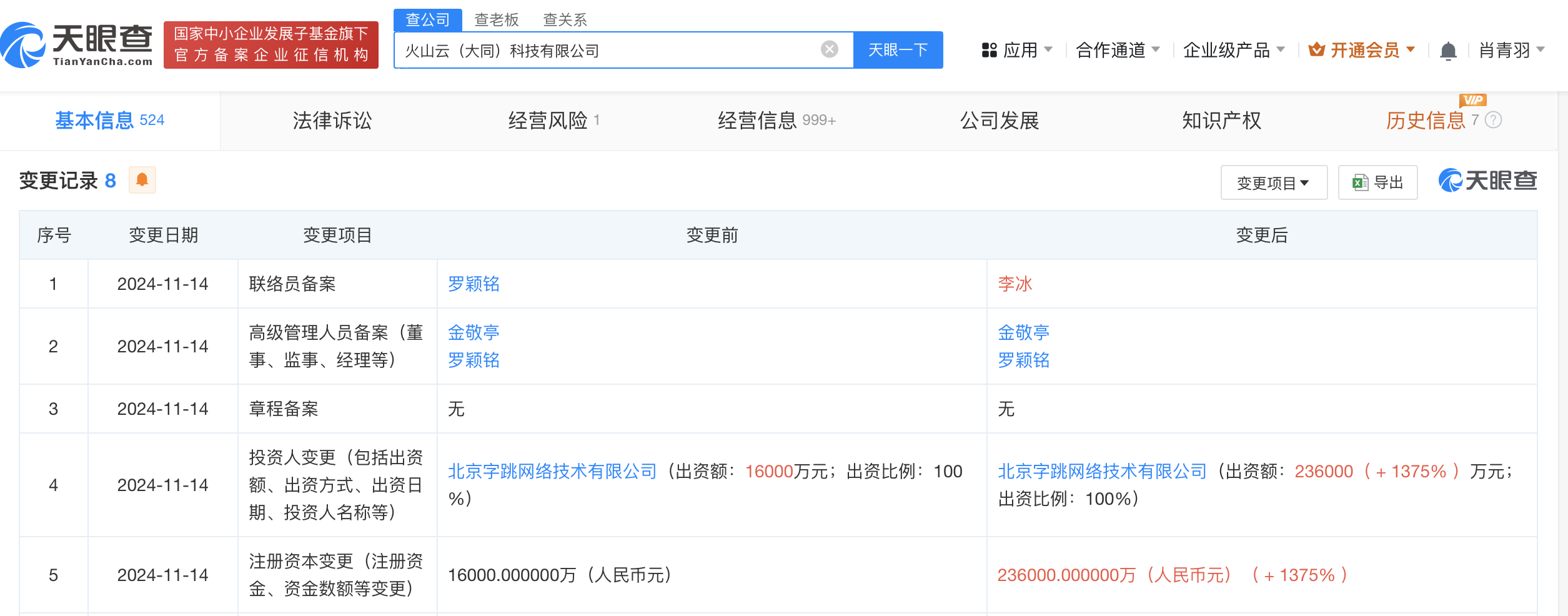Screen dimensions: 1568x616
Task: Expand the 企业级产品 dropdown
Action: [x=1233, y=50]
